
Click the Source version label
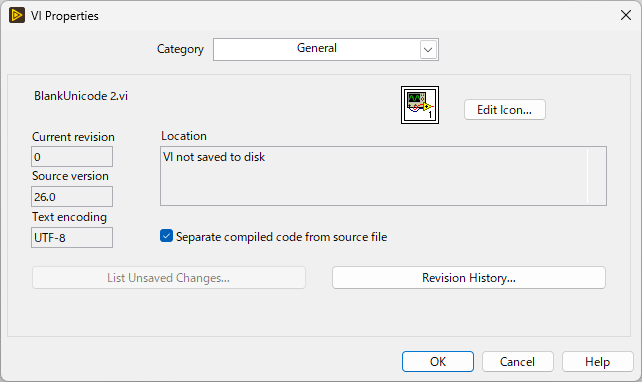70,176
